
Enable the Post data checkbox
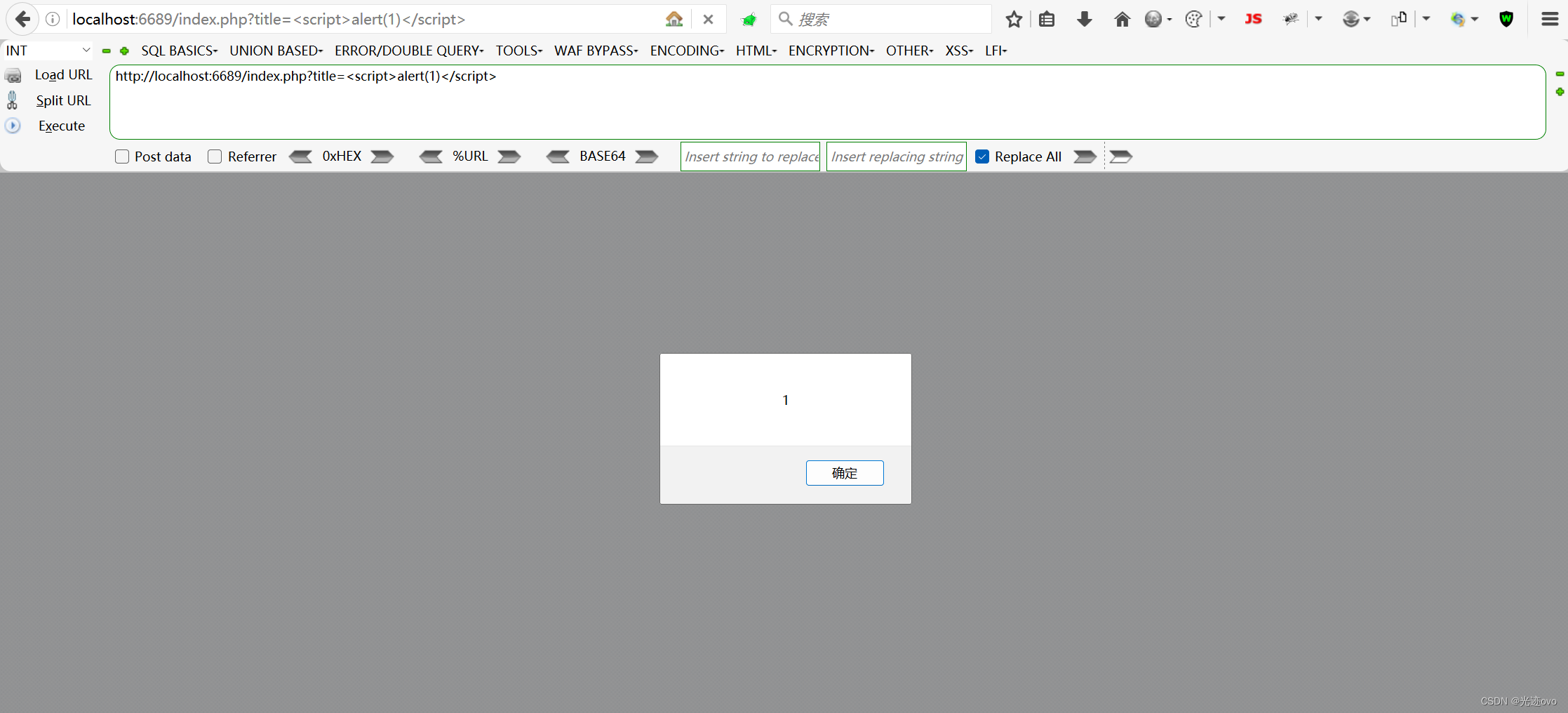[x=122, y=156]
